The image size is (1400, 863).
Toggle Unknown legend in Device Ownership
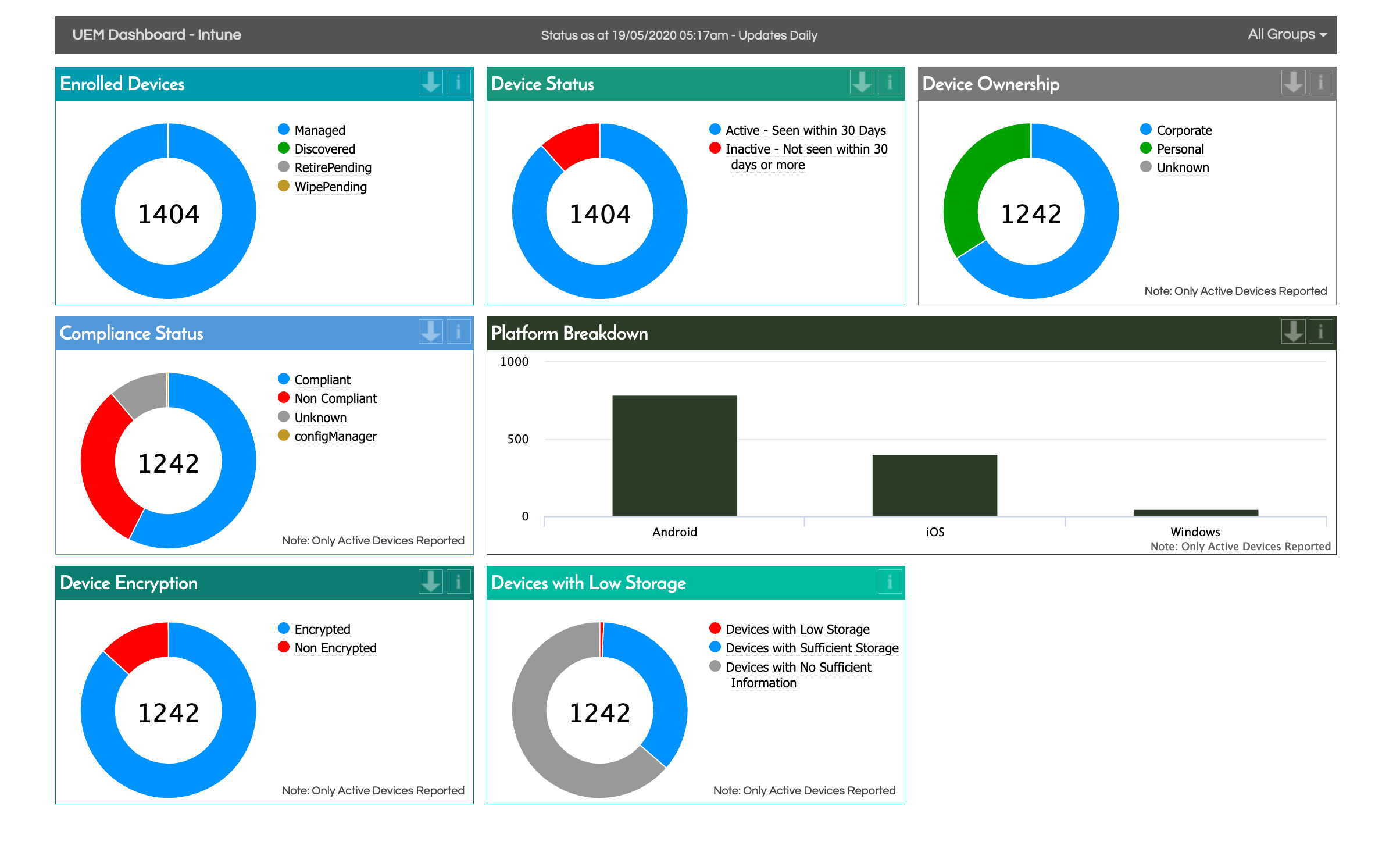click(1175, 167)
